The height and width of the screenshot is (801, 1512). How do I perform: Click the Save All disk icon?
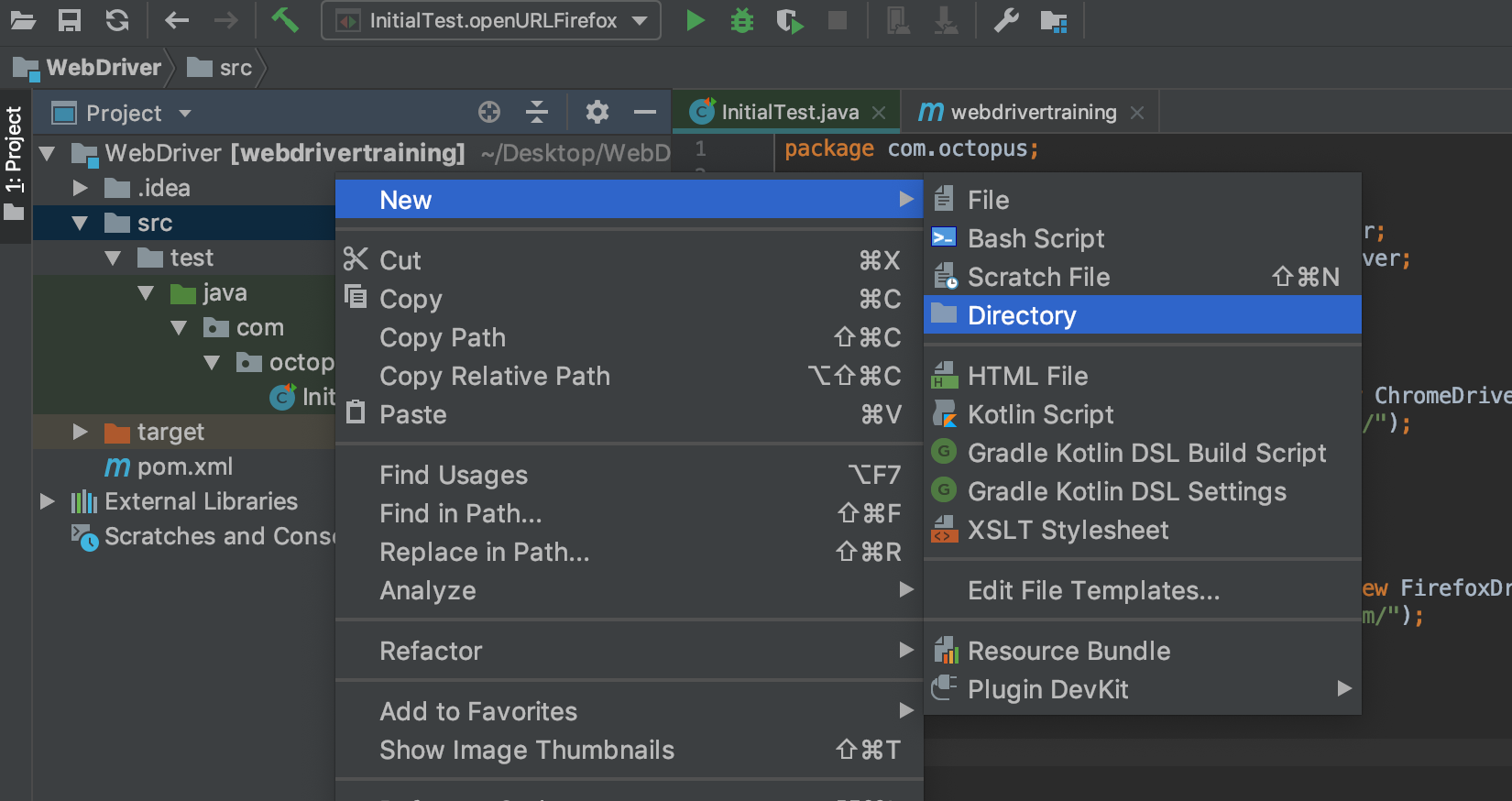click(x=70, y=20)
